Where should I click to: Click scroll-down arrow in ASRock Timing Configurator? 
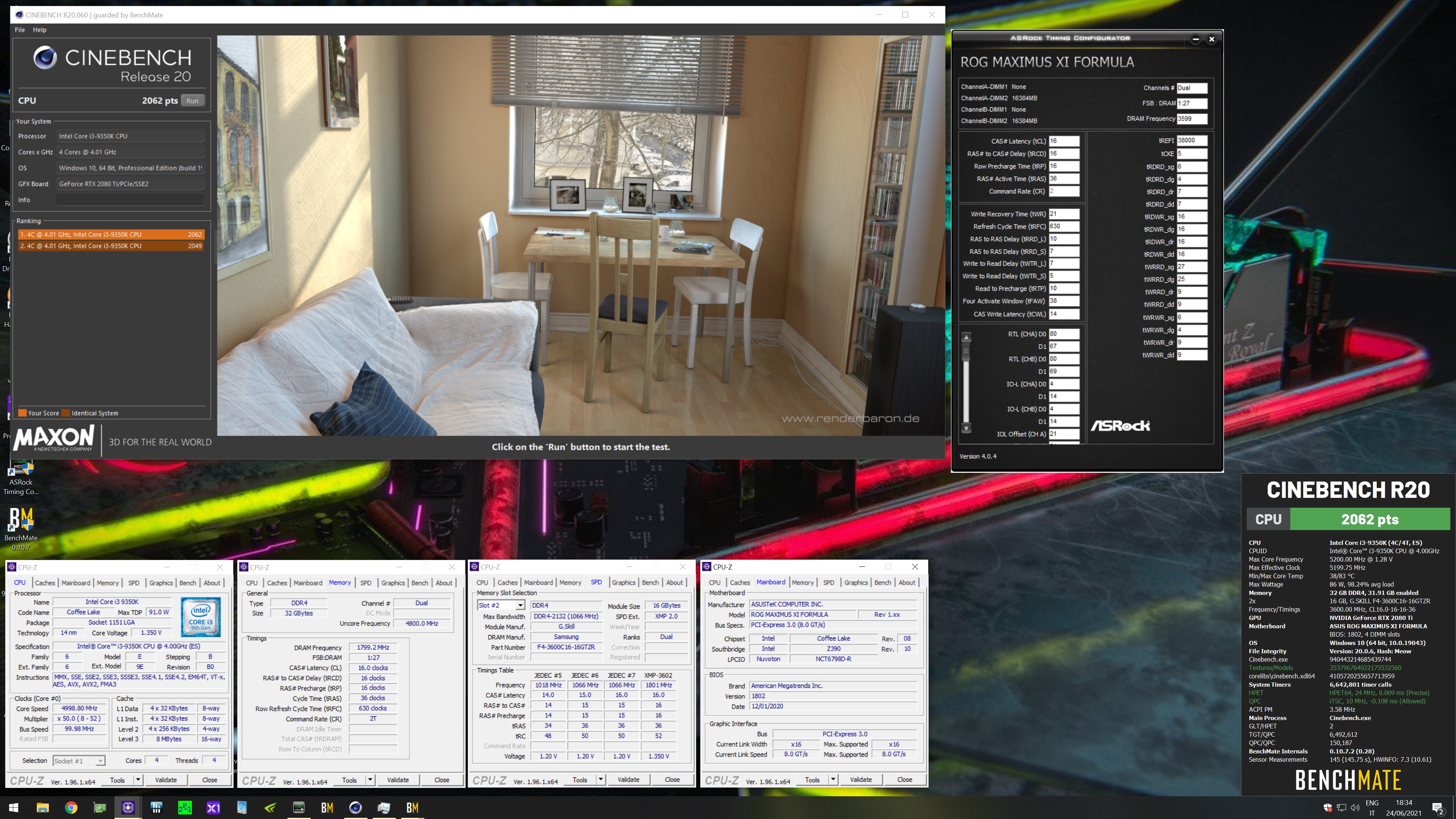click(966, 428)
